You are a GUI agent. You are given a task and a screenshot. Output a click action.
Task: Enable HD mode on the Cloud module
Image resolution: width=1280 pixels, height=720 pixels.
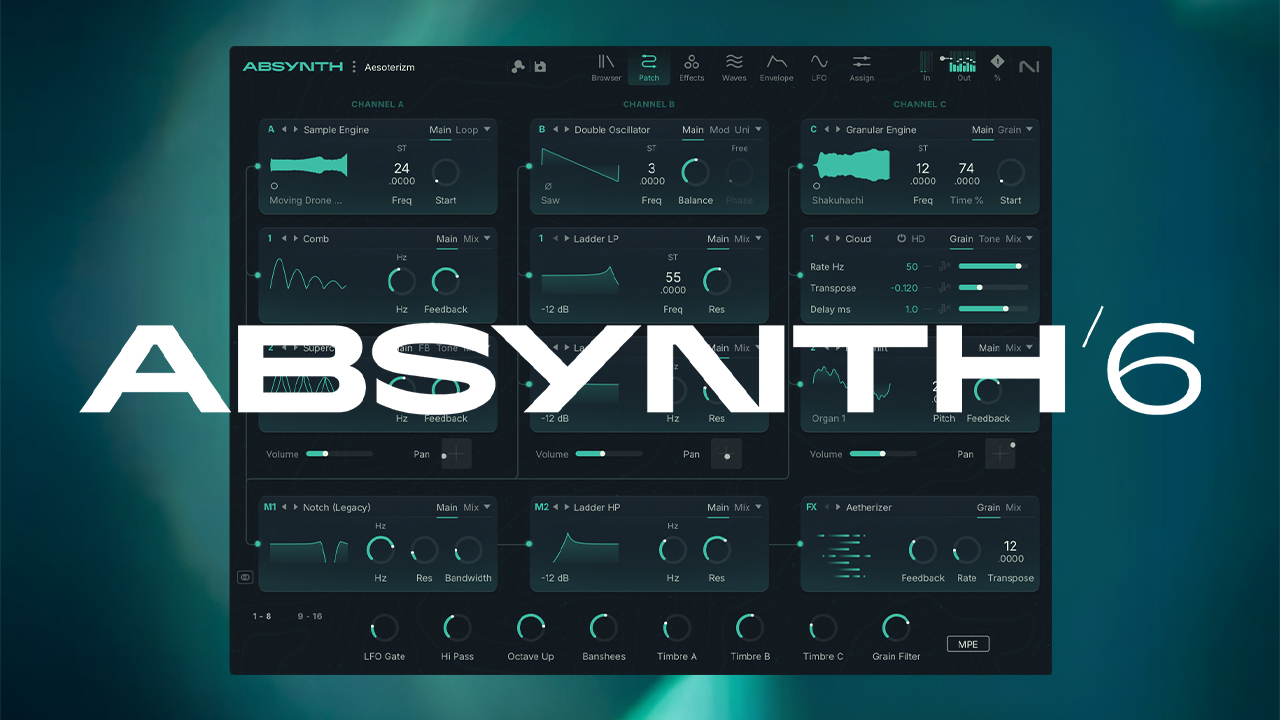click(918, 239)
